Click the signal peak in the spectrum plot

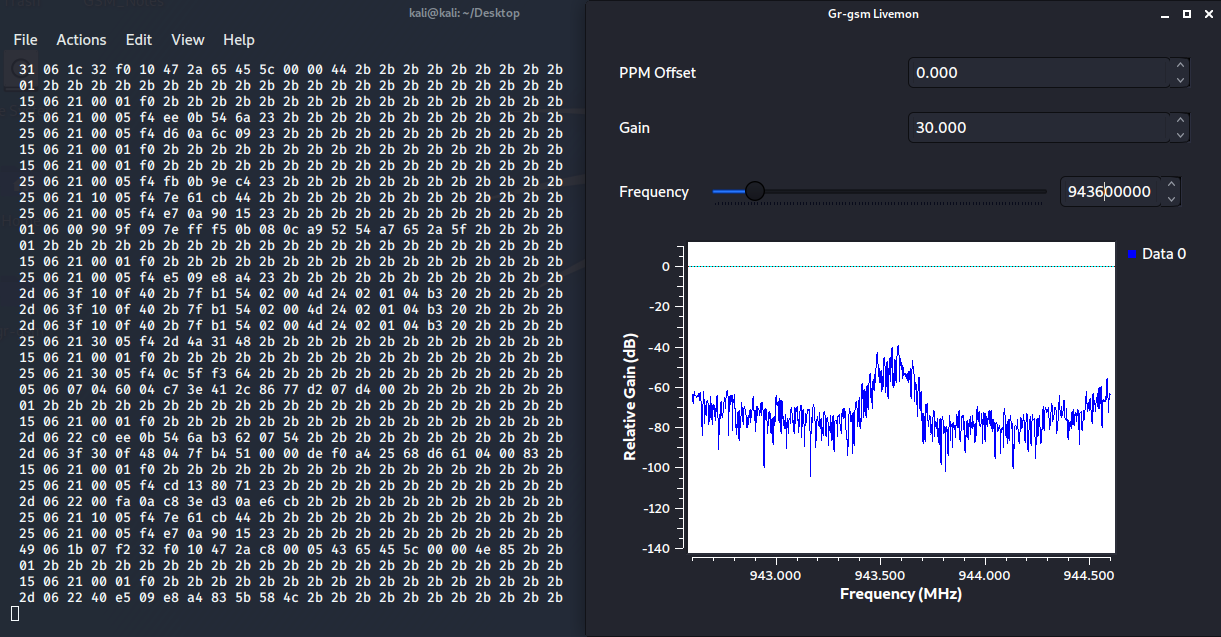tap(897, 351)
